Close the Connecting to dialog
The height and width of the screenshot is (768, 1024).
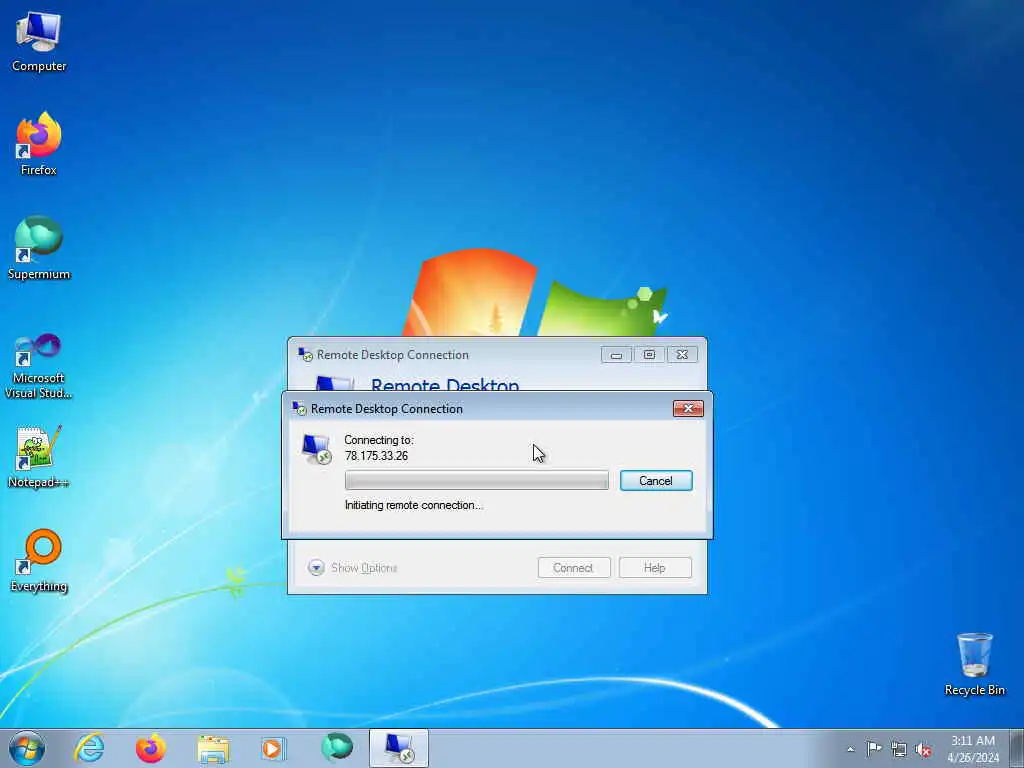pyautogui.click(x=688, y=408)
